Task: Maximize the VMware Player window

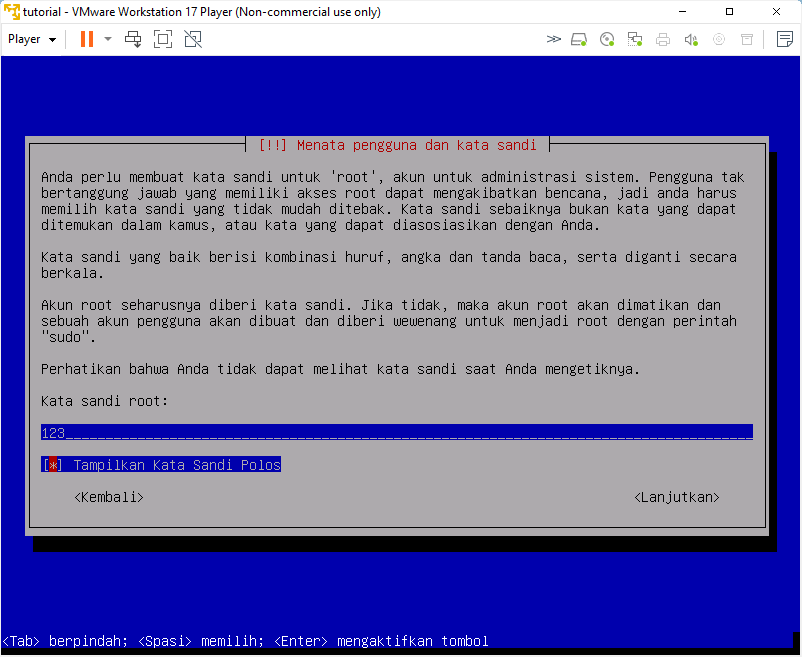Action: (x=729, y=12)
